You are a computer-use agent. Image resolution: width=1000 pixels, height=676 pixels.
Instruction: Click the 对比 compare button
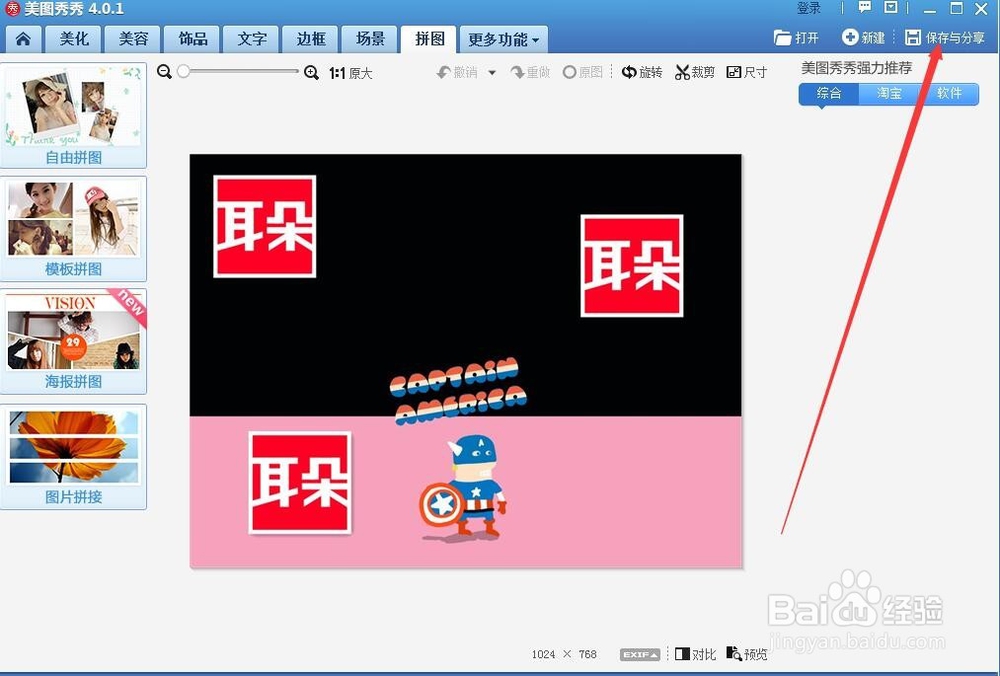click(695, 654)
